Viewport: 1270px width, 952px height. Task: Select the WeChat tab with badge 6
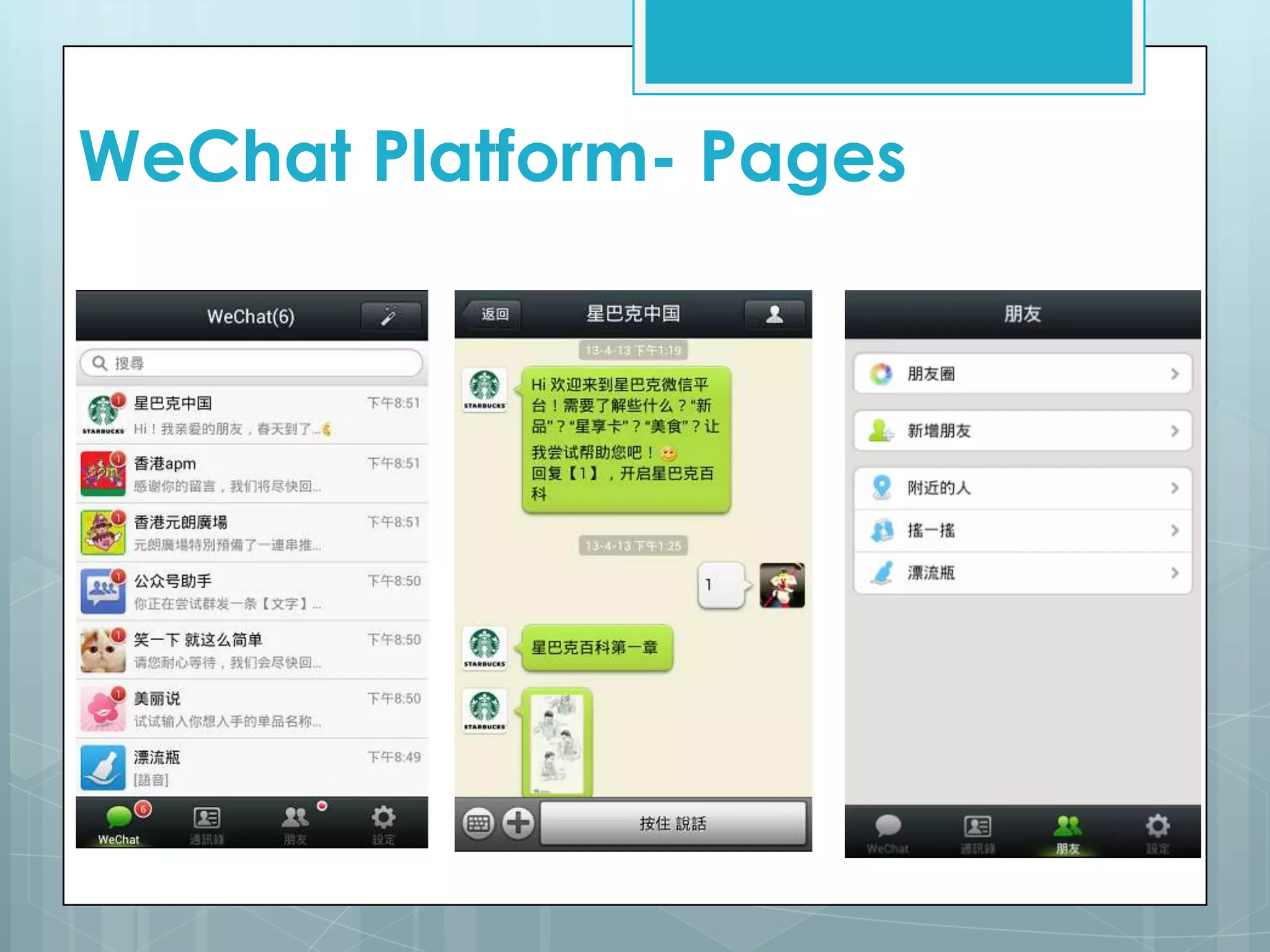coord(119,824)
